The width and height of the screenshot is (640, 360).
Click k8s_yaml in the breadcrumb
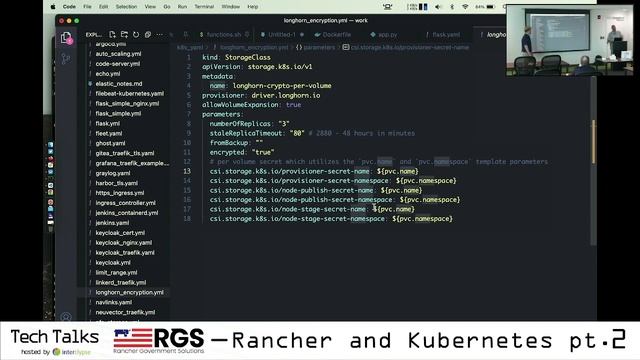[x=190, y=47]
